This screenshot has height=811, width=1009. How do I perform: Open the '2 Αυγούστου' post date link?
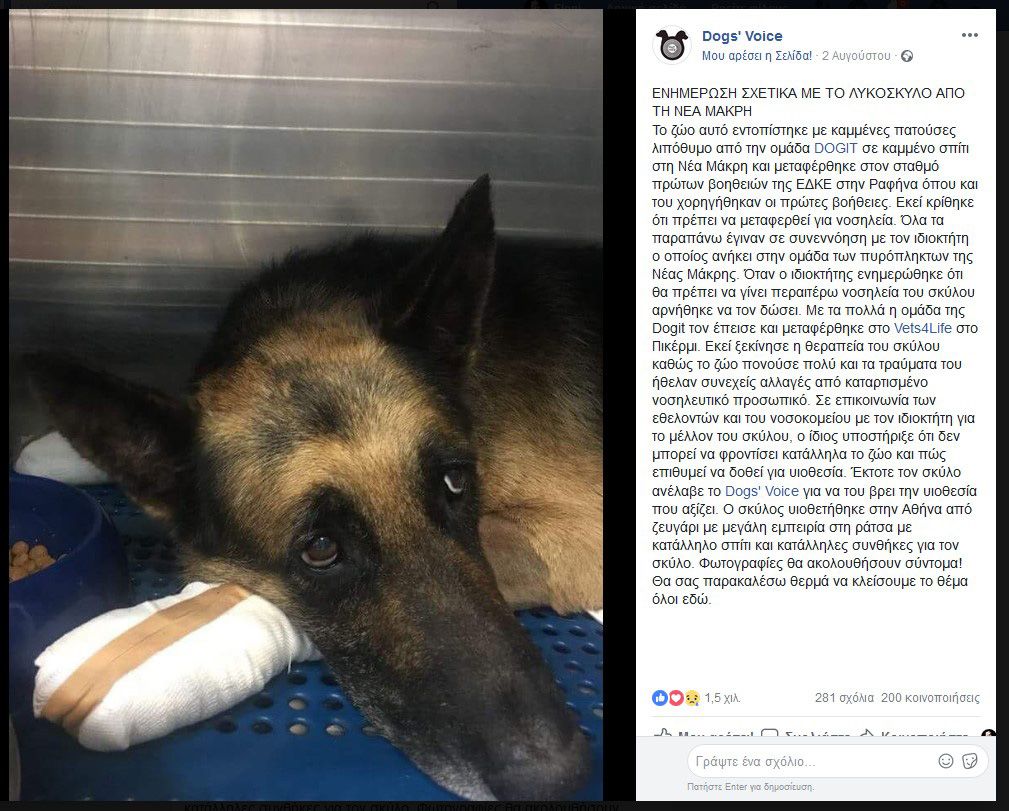[856, 56]
